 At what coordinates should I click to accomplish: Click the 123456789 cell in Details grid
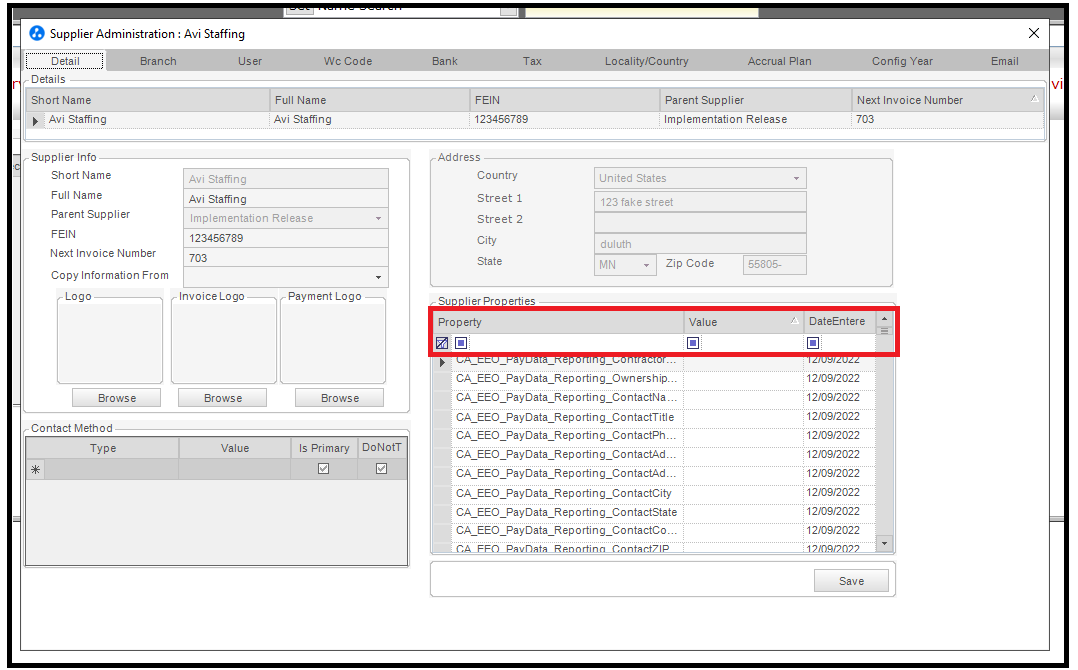click(x=564, y=120)
